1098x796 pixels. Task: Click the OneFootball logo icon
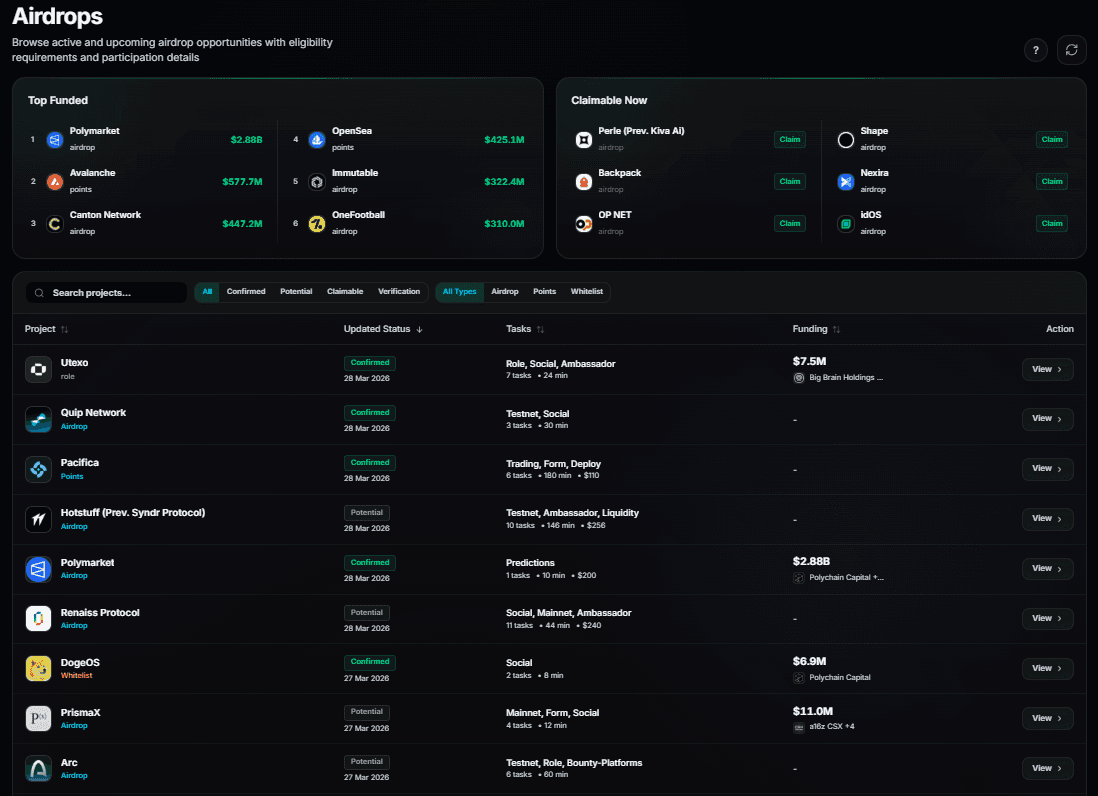[x=317, y=224]
